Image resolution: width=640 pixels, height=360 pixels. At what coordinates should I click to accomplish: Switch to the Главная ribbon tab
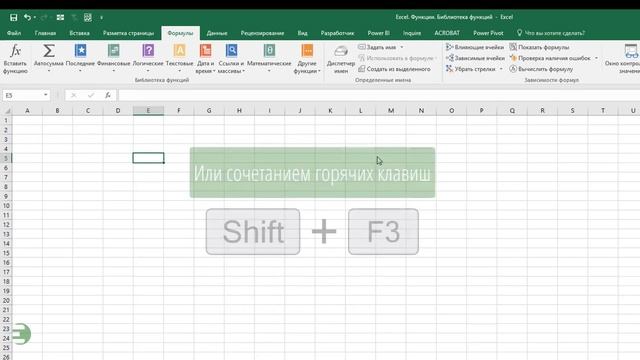pos(45,33)
